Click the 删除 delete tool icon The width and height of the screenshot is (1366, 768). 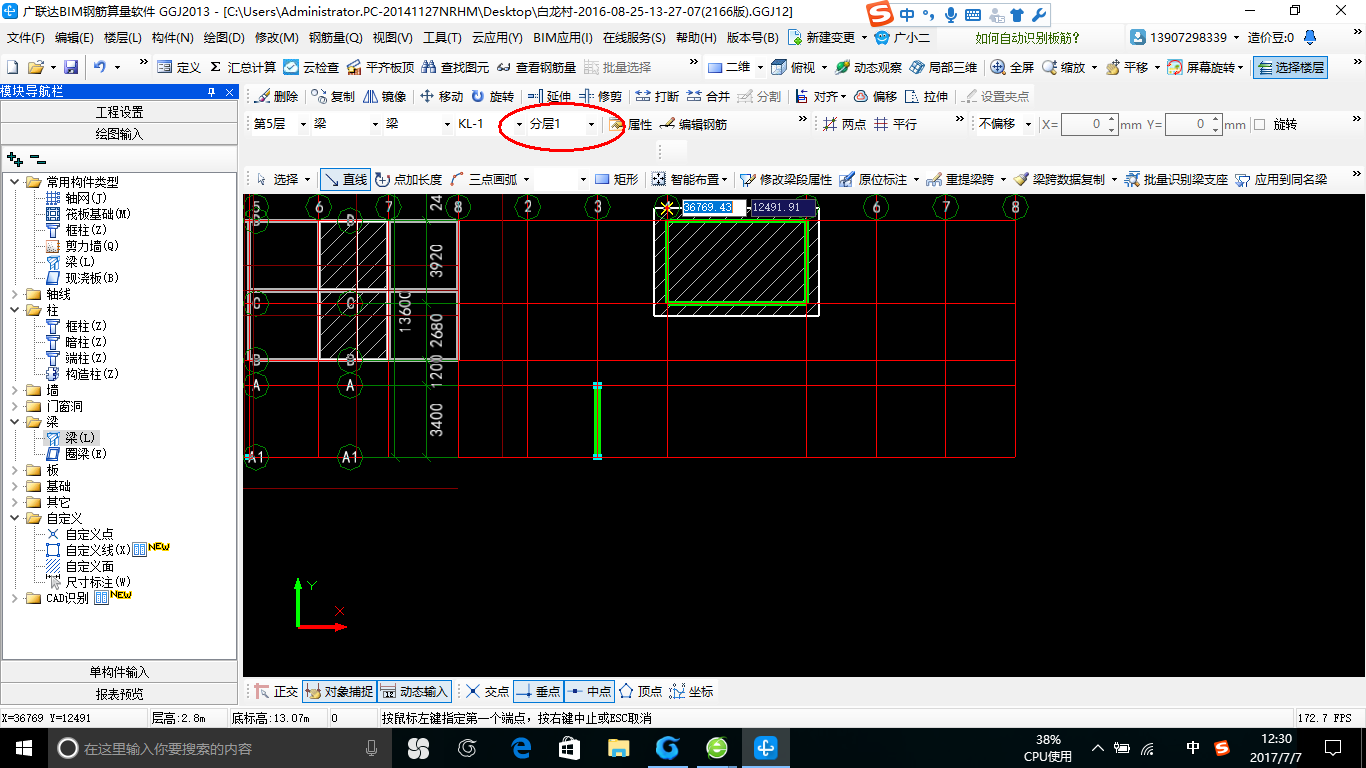click(277, 97)
